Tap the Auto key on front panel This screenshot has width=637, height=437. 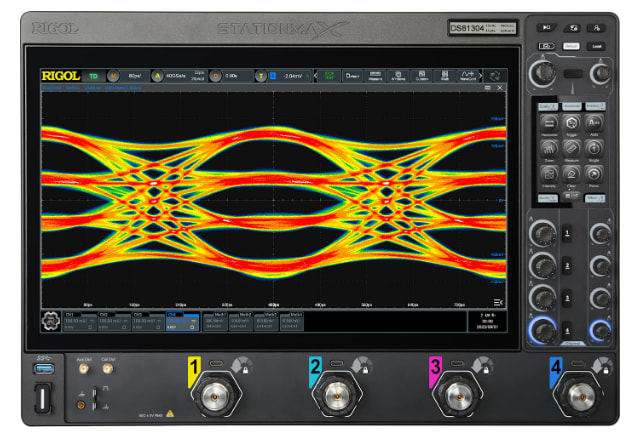594,123
